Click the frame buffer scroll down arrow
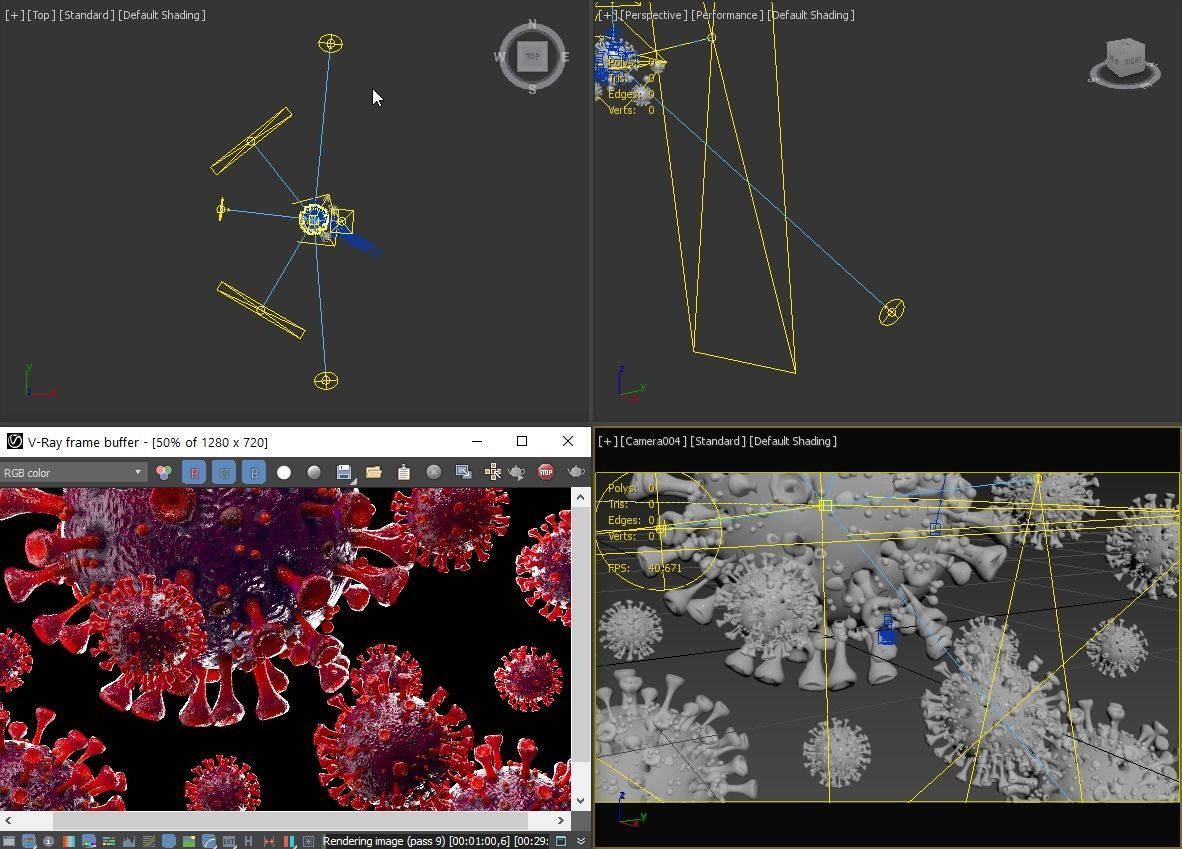 580,801
